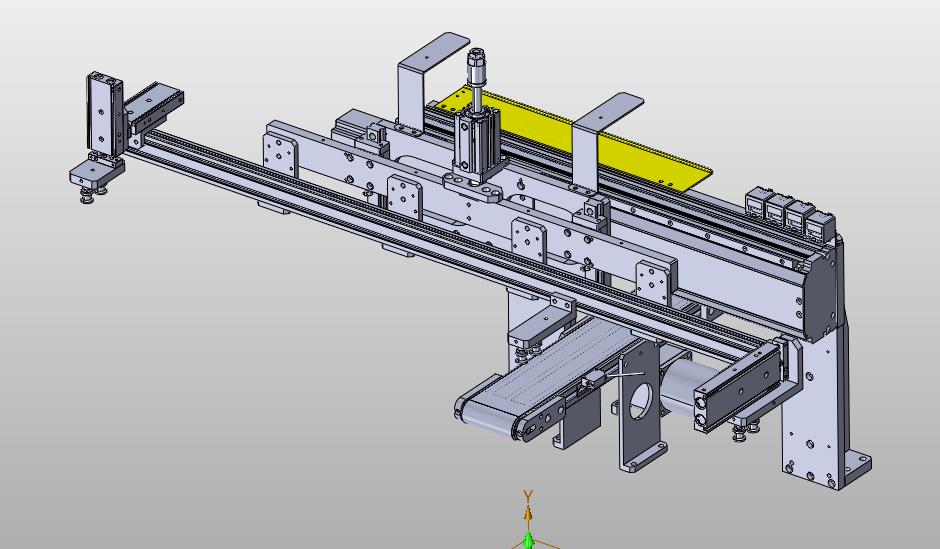This screenshot has height=549, width=940.
Task: Select the green axis arrow of the triad
Action: pyautogui.click(x=528, y=538)
